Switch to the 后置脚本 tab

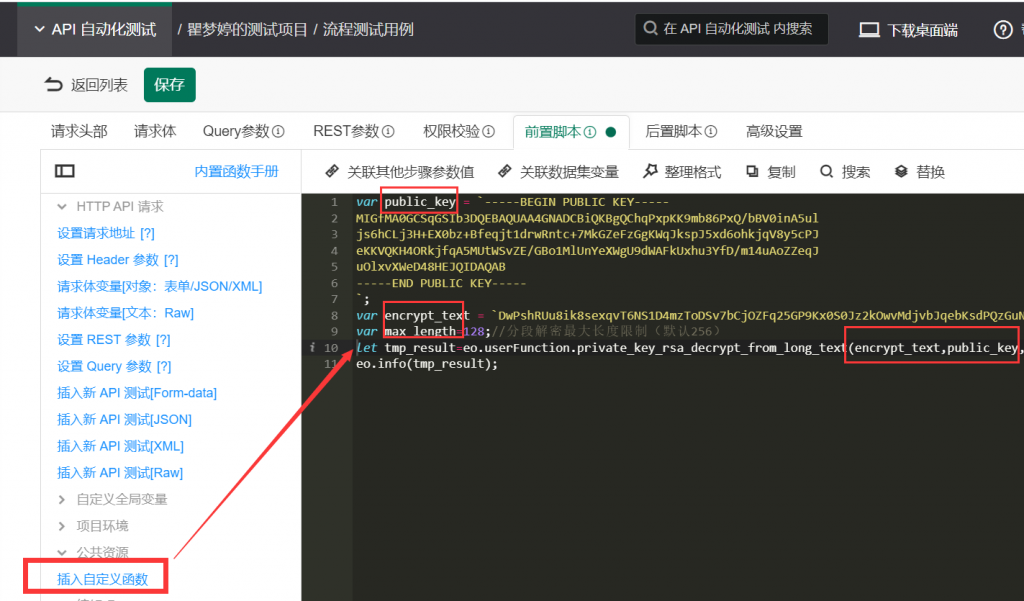click(681, 131)
